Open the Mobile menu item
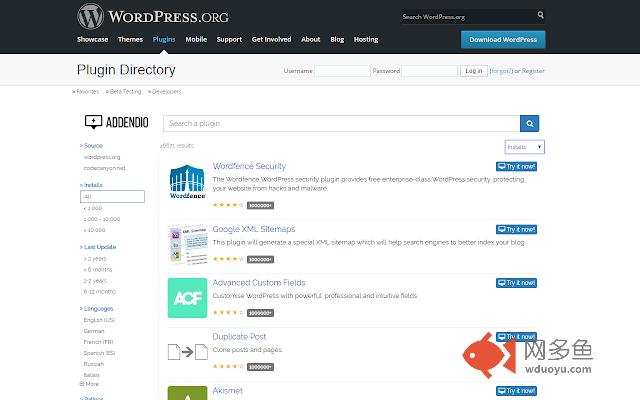The width and height of the screenshot is (640, 400). pyautogui.click(x=196, y=40)
